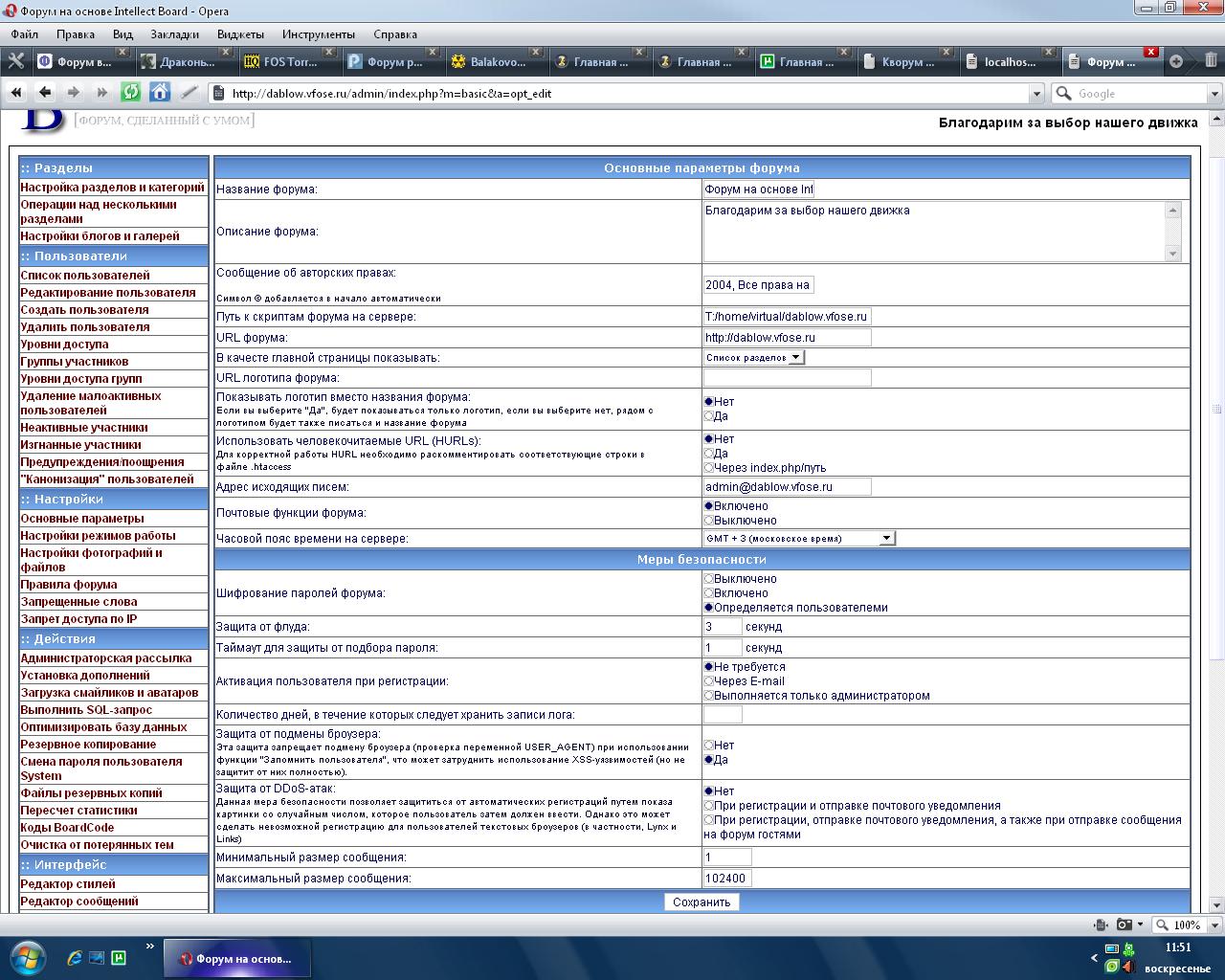Go to Home page icon
The width and height of the screenshot is (1225, 980).
point(160,93)
